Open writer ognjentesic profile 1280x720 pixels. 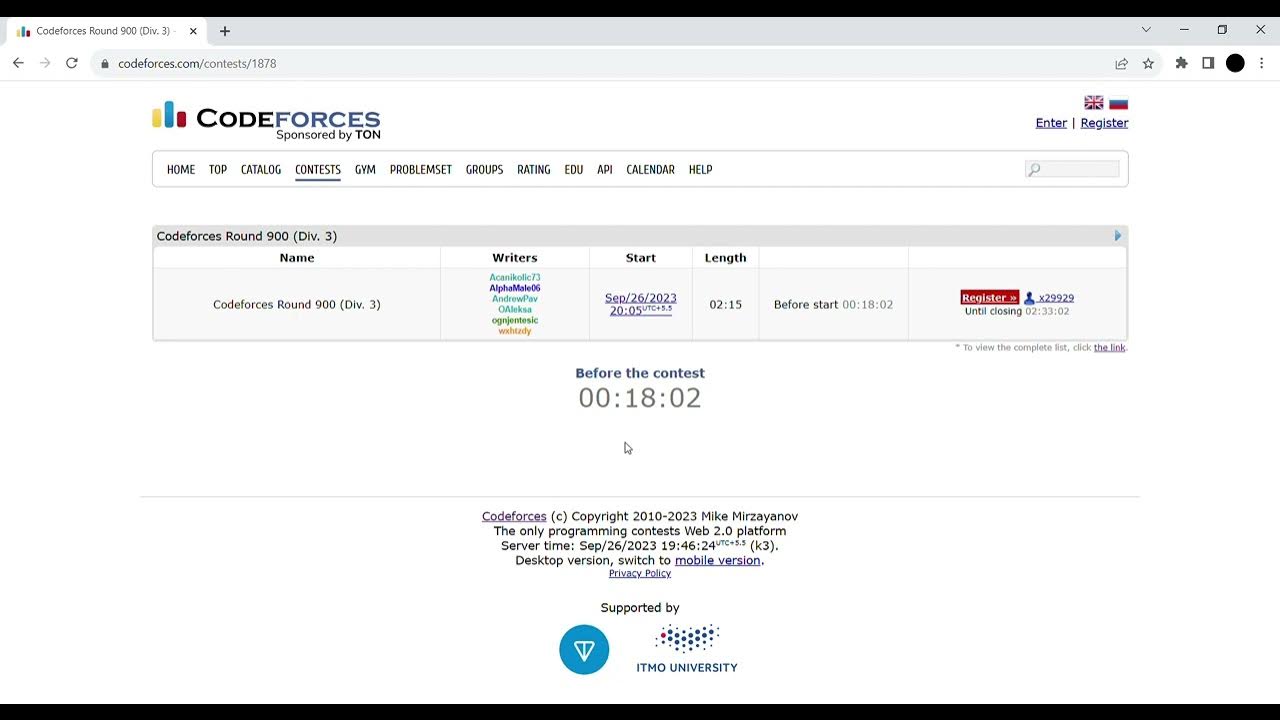coord(515,320)
